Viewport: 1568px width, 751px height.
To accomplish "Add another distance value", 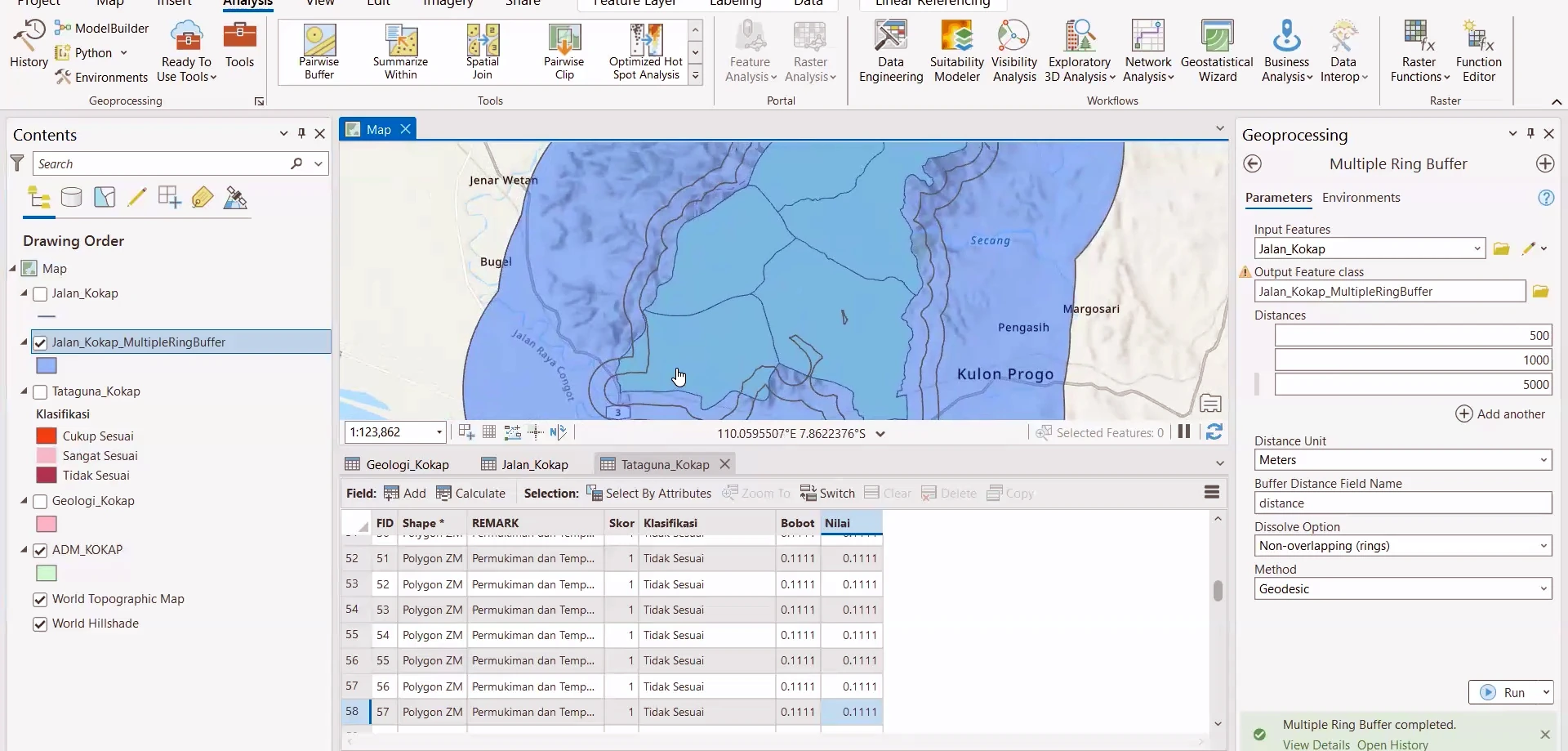I will (1500, 413).
